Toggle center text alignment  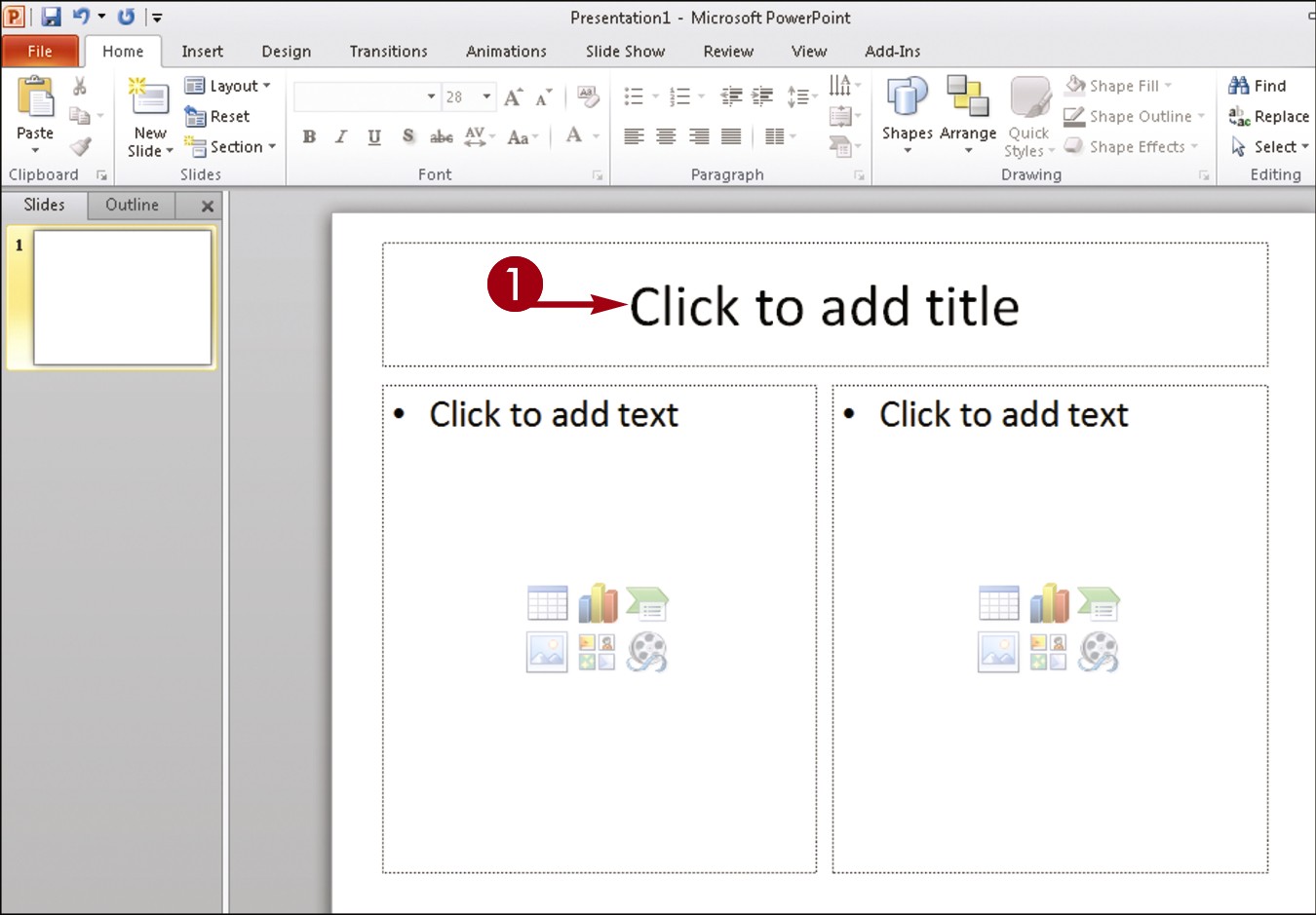tap(666, 136)
